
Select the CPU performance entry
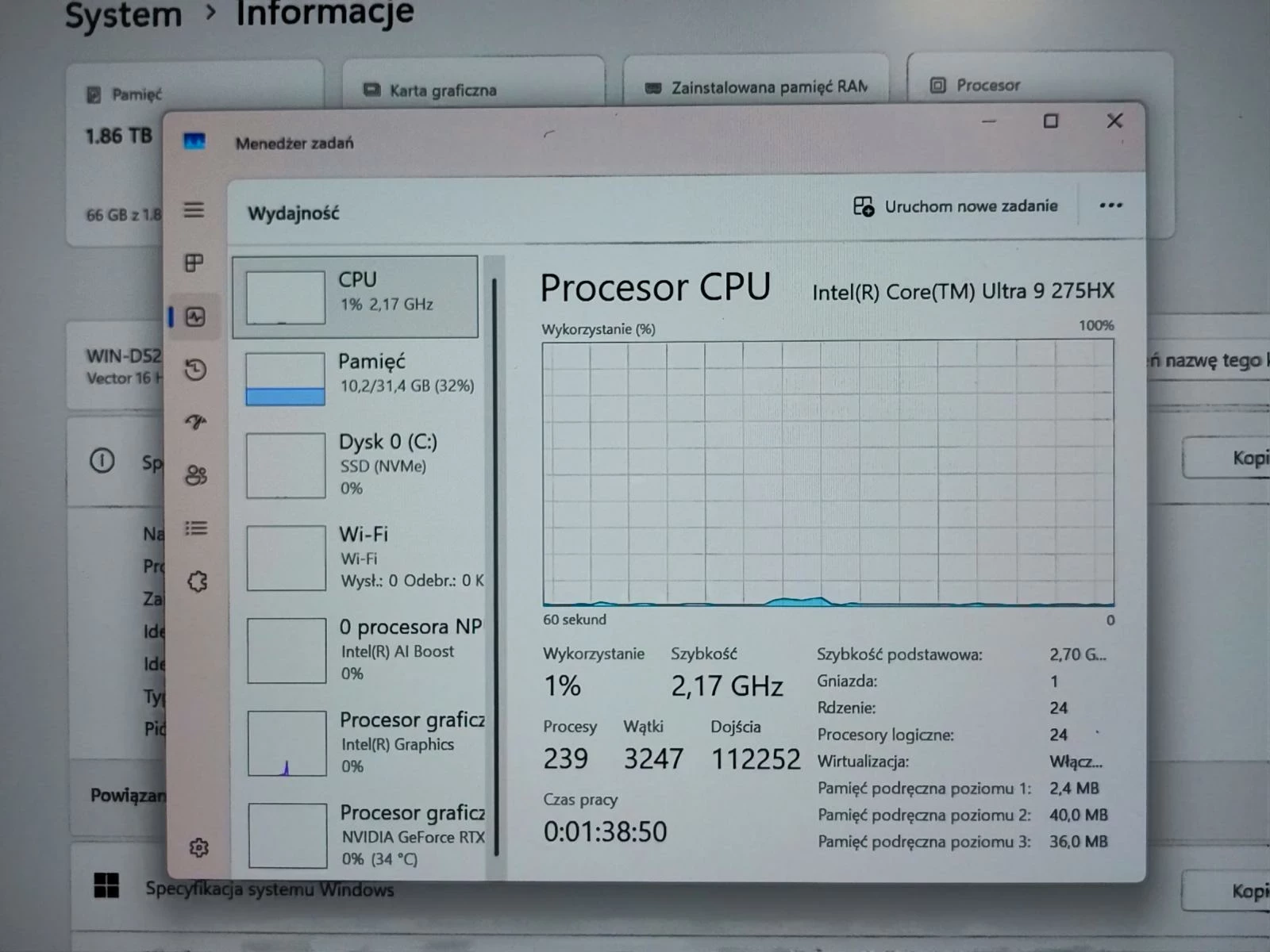click(x=356, y=297)
